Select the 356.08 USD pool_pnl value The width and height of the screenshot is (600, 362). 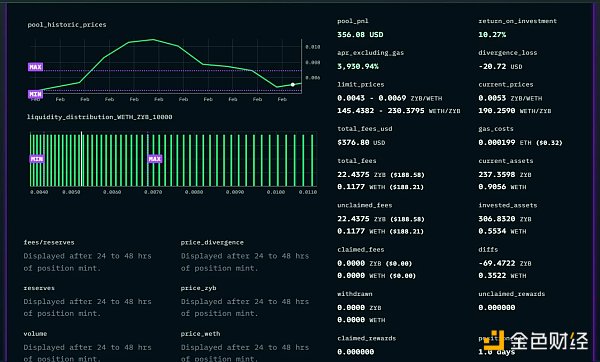click(360, 34)
